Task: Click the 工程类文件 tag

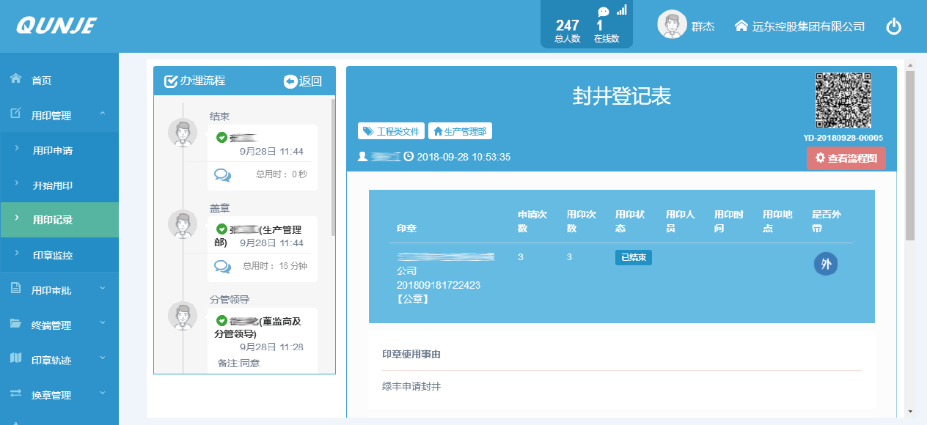Action: 391,131
